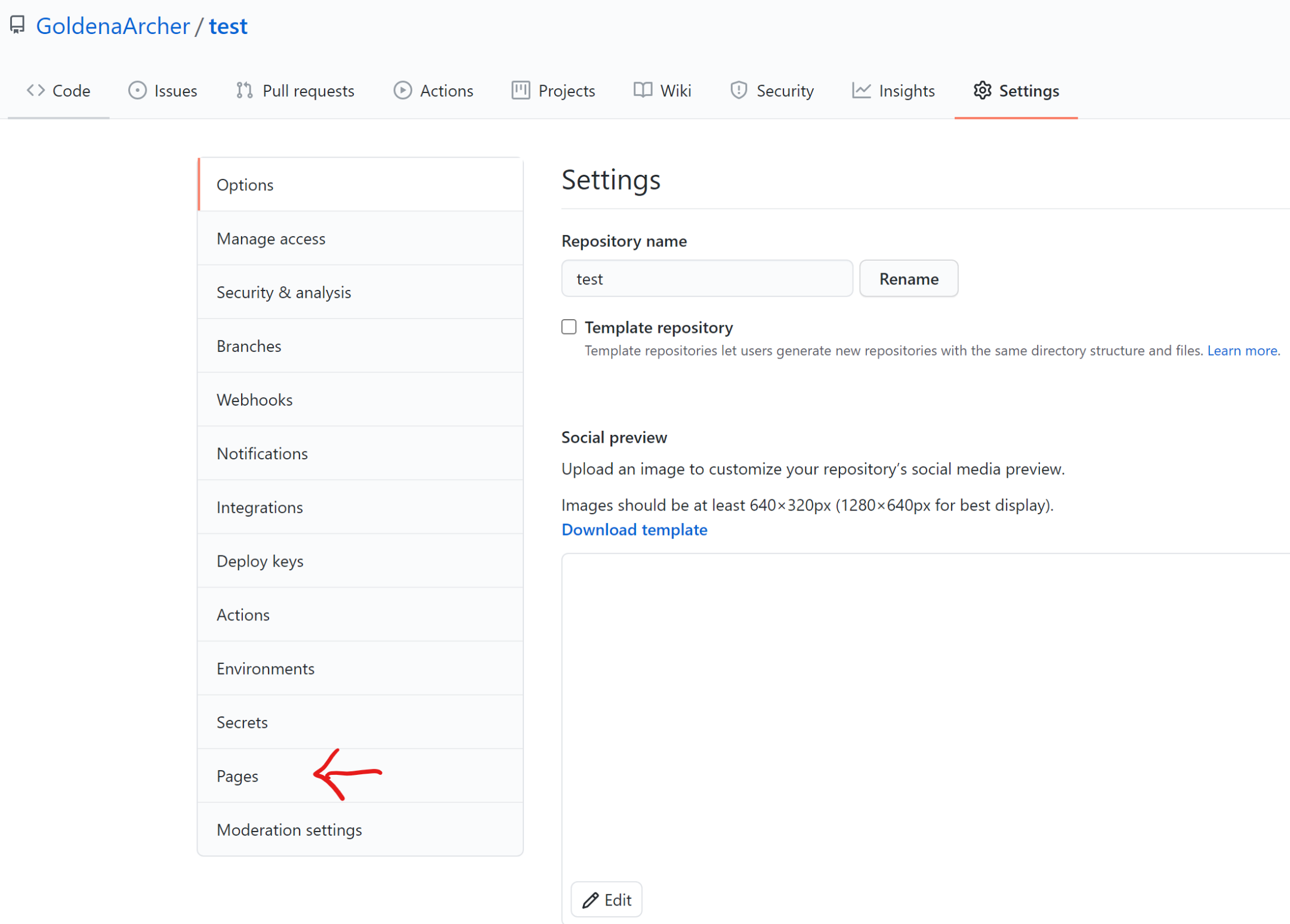Open Moderation settings
This screenshot has height=924, width=1290.
[360, 829]
